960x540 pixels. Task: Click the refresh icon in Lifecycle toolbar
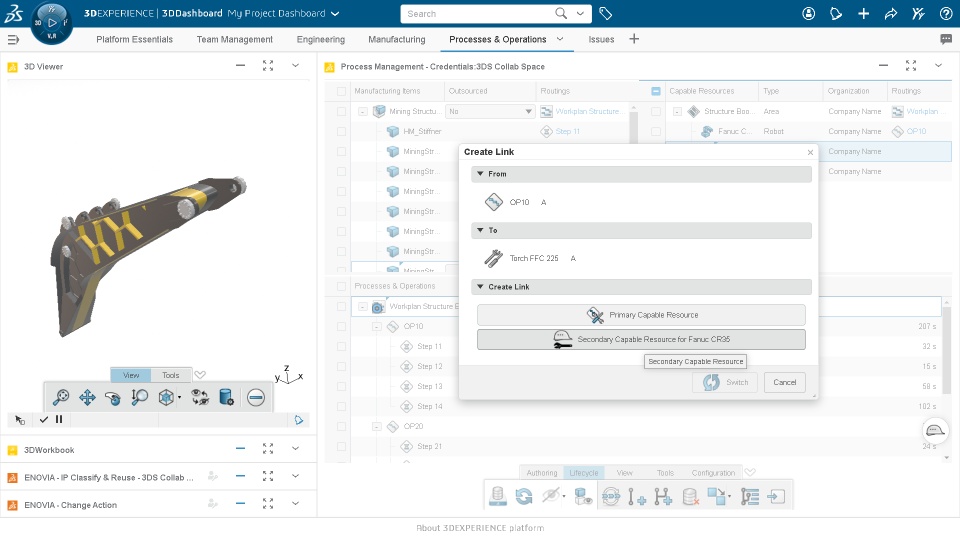pos(524,497)
